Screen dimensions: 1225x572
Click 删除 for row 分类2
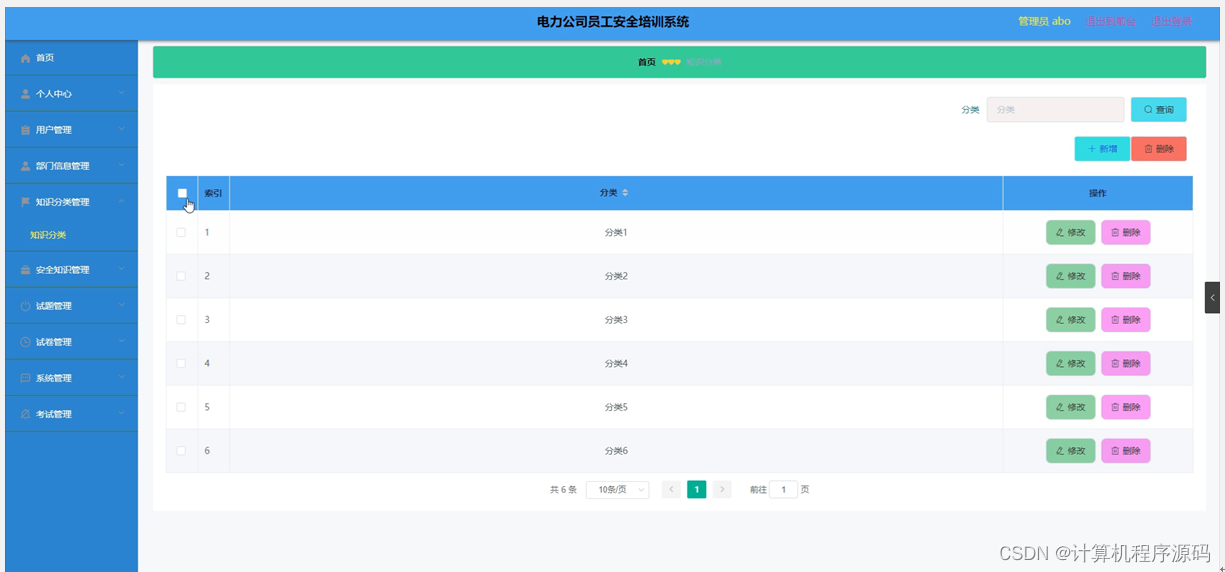tap(1126, 276)
